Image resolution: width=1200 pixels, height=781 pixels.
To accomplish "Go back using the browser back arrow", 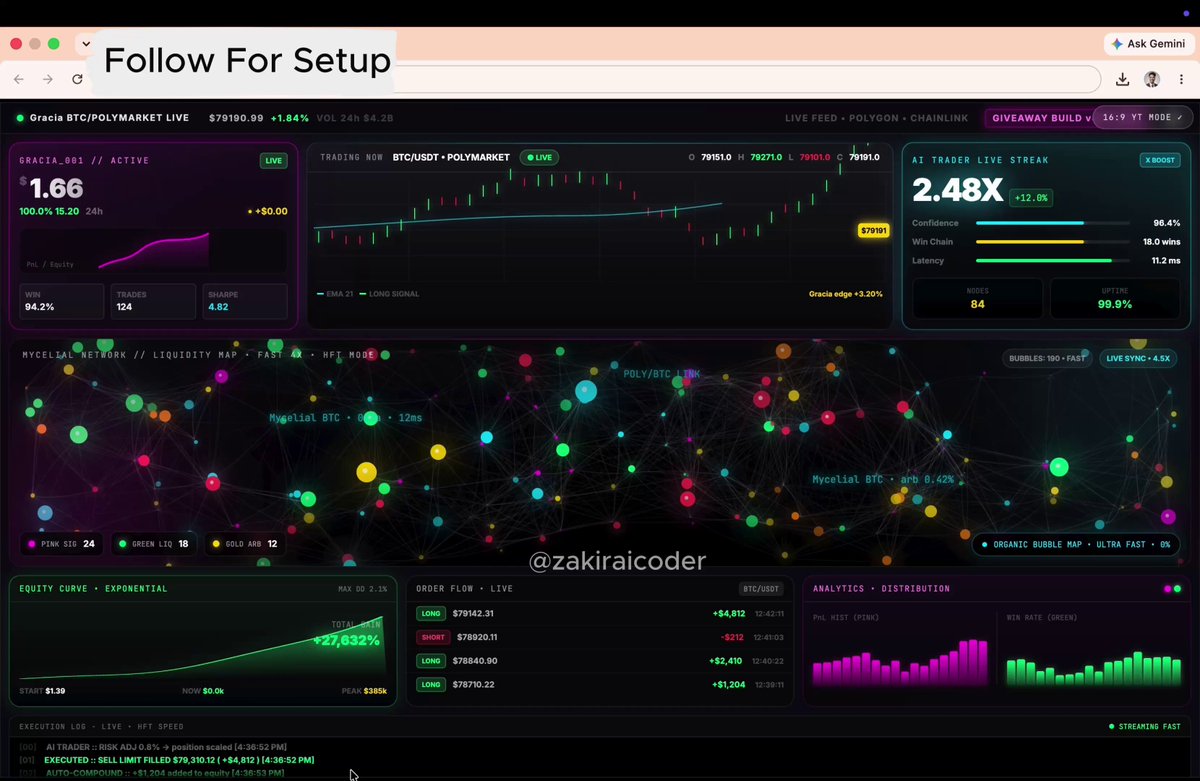I will (19, 79).
